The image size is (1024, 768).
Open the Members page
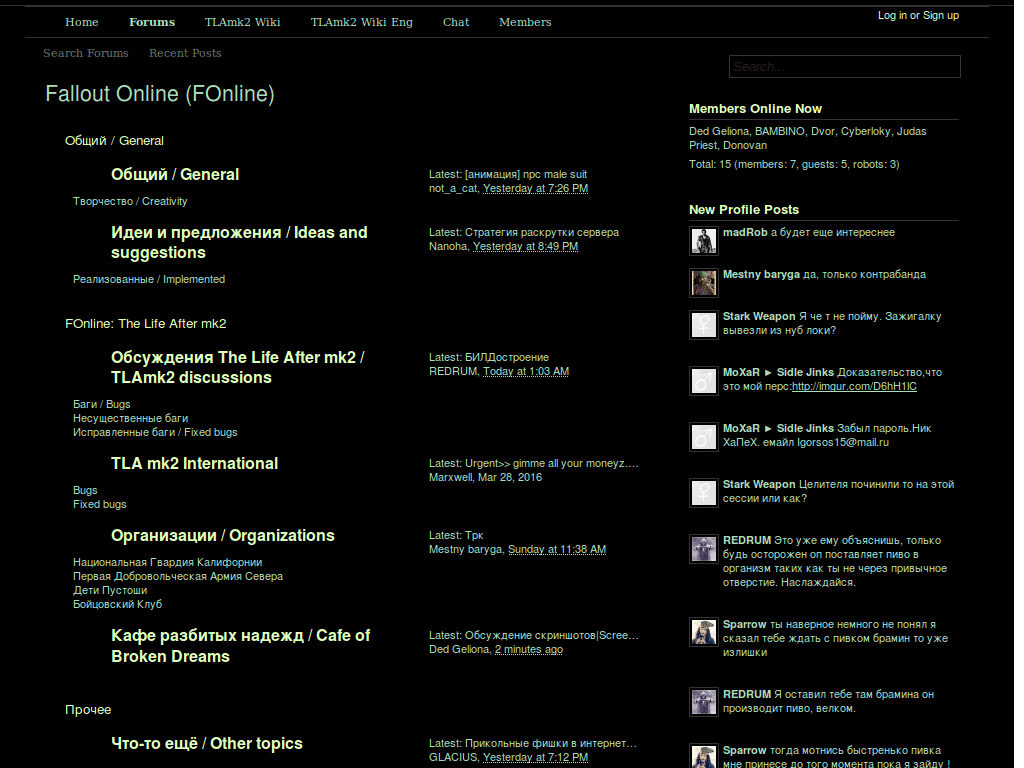525,22
